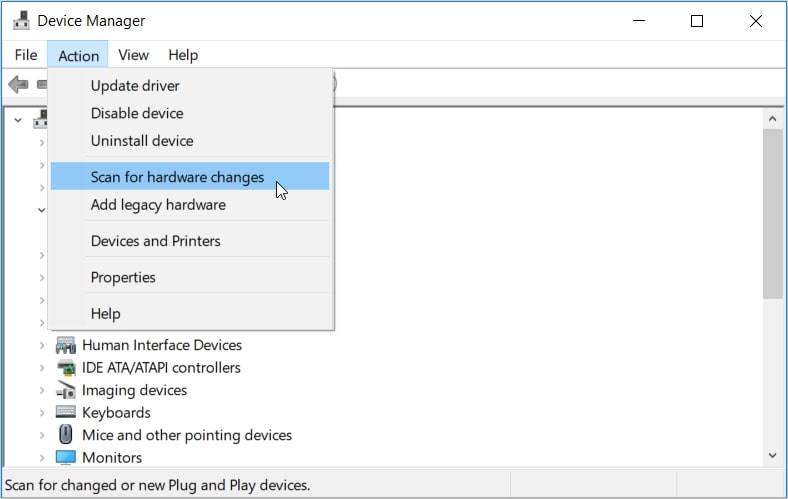Expand the IDE ATA/ATAPI controllers node
The height and width of the screenshot is (499, 788).
pyautogui.click(x=42, y=367)
